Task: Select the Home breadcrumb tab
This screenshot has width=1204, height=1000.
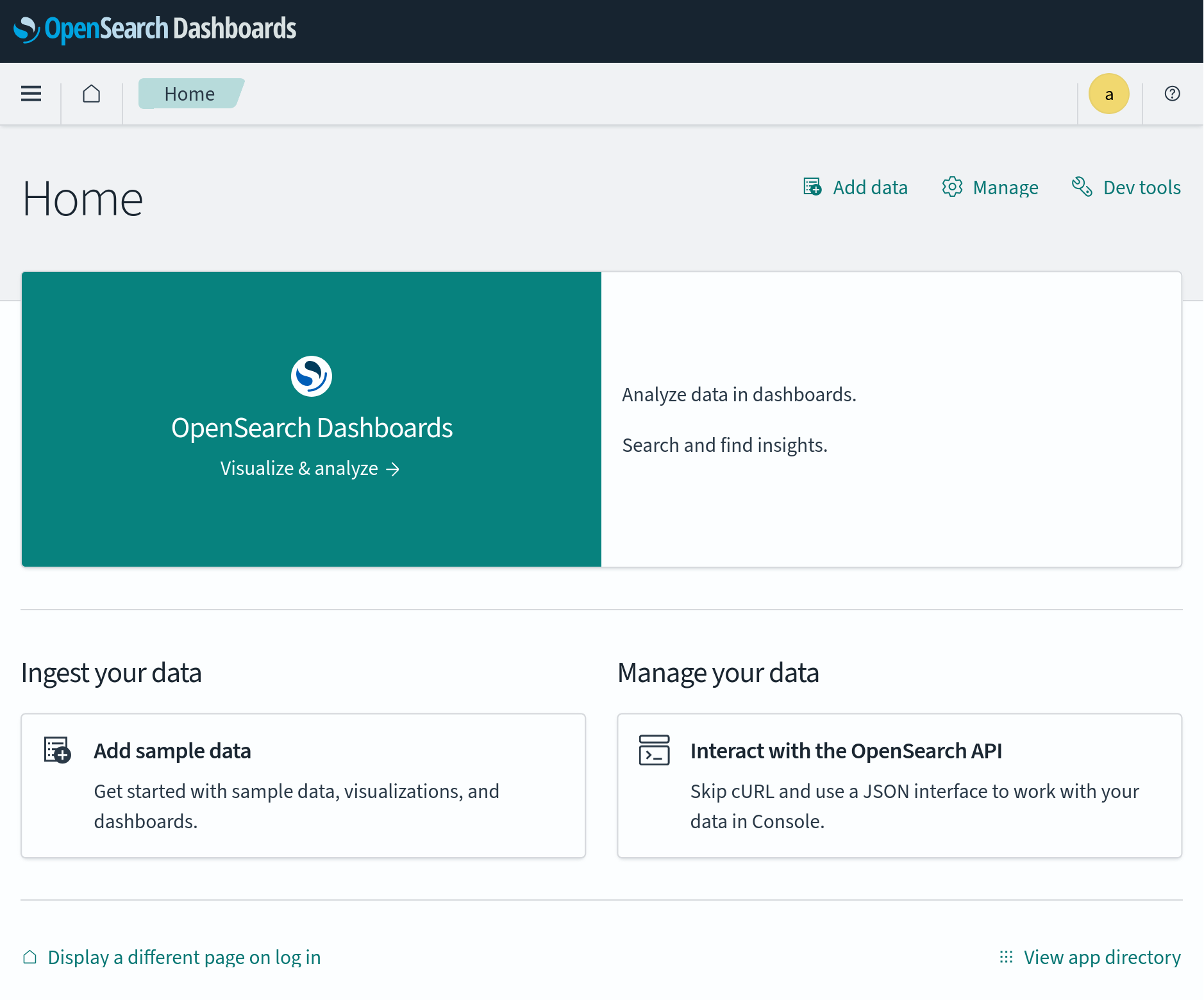Action: 189,93
